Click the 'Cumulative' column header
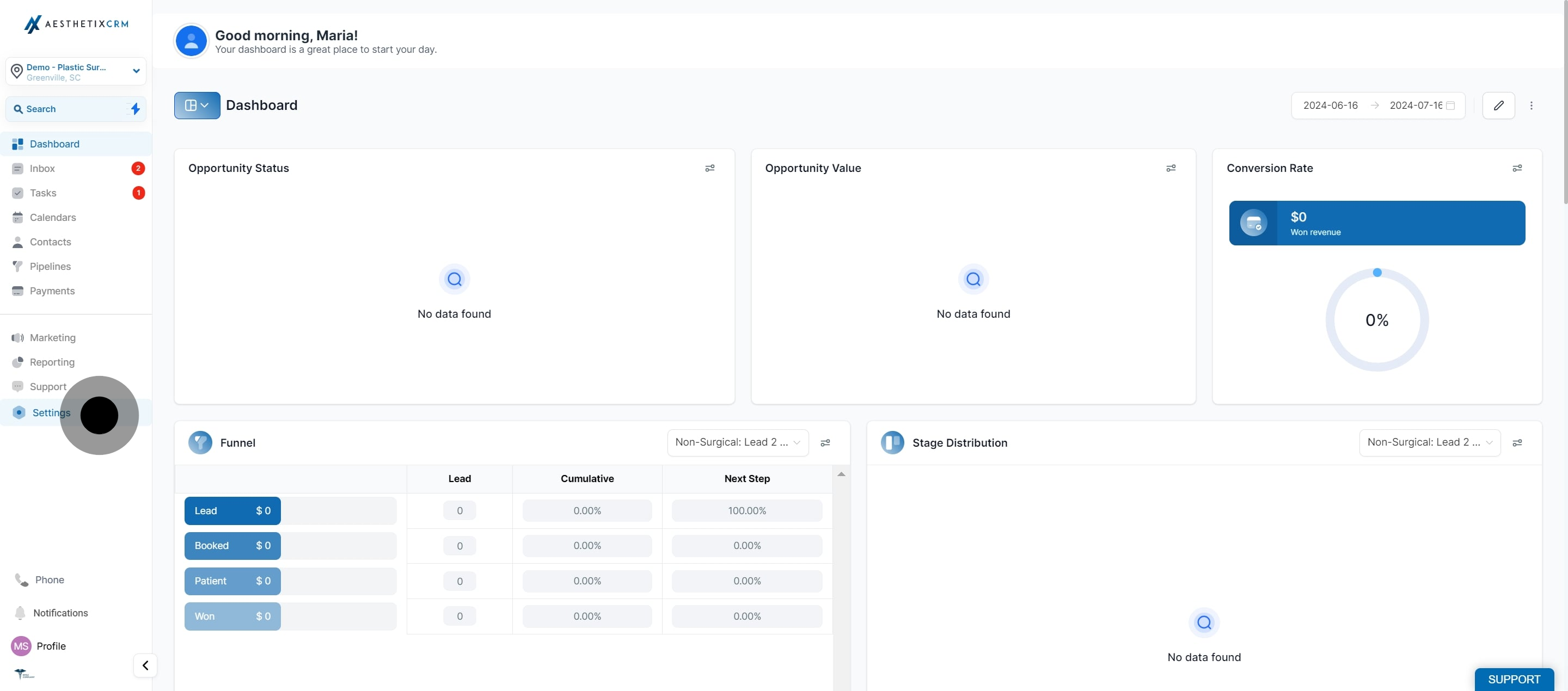1568x691 pixels. click(587, 479)
